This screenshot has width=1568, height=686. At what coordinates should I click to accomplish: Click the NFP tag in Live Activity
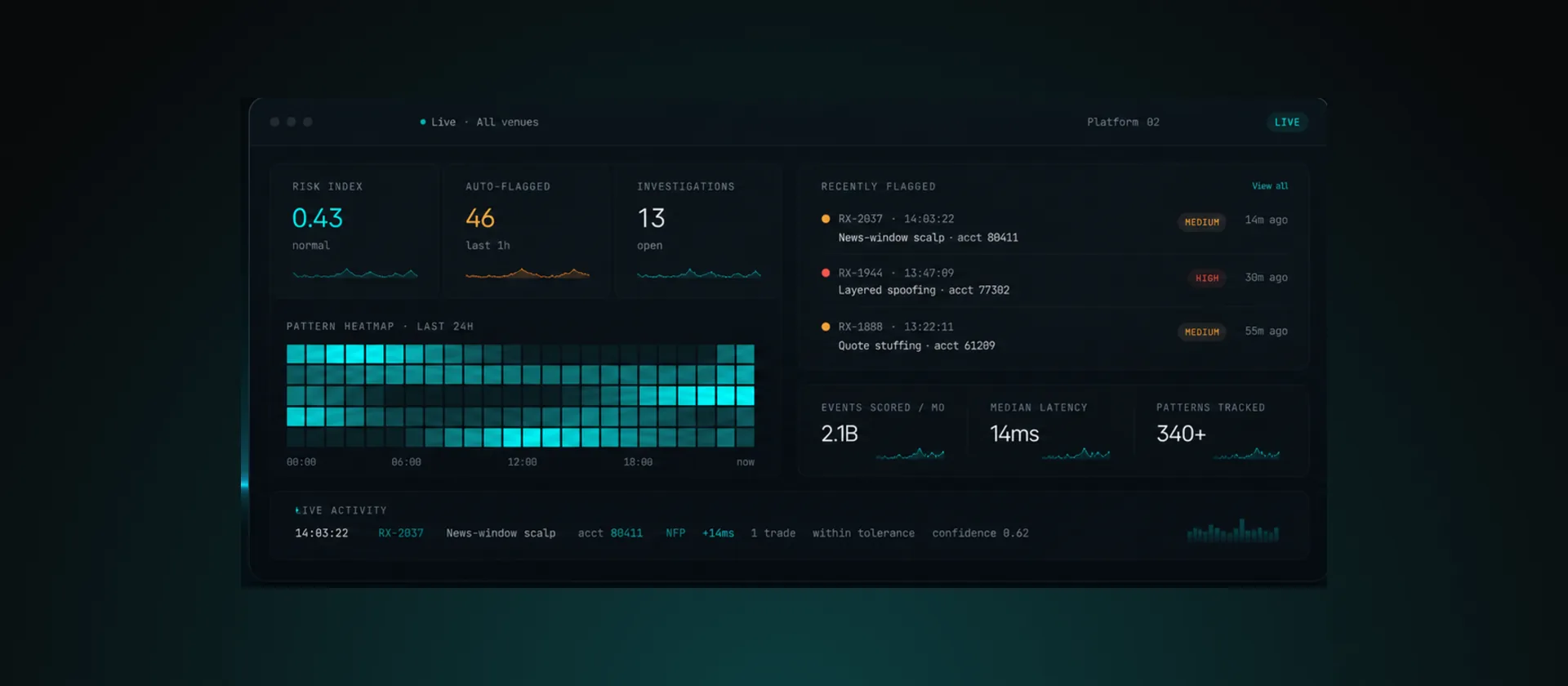(x=675, y=533)
